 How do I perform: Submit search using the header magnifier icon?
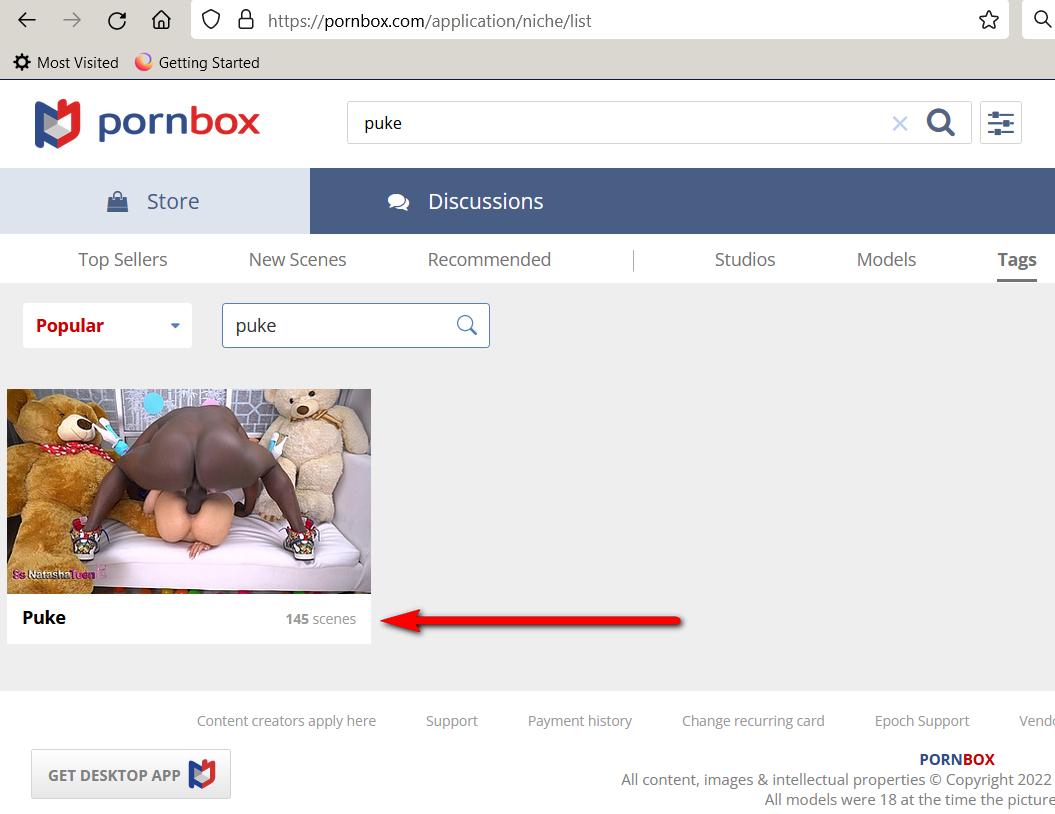coord(941,123)
